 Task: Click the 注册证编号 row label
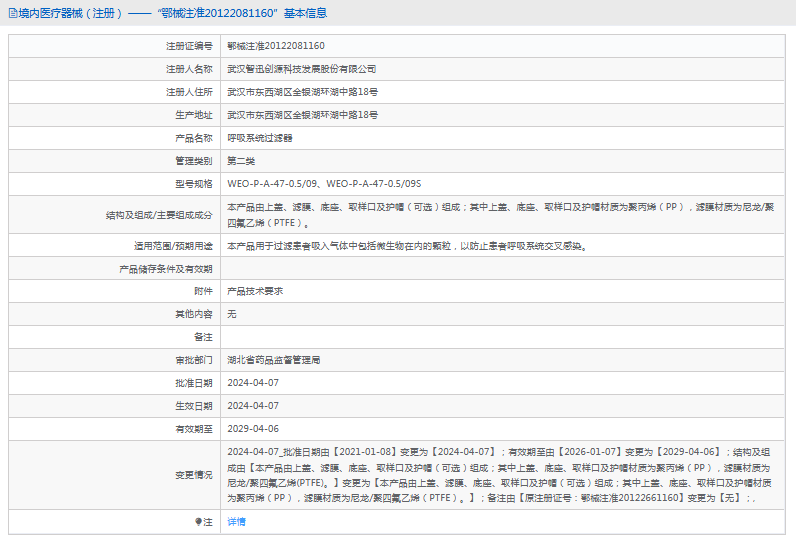[x=189, y=46]
